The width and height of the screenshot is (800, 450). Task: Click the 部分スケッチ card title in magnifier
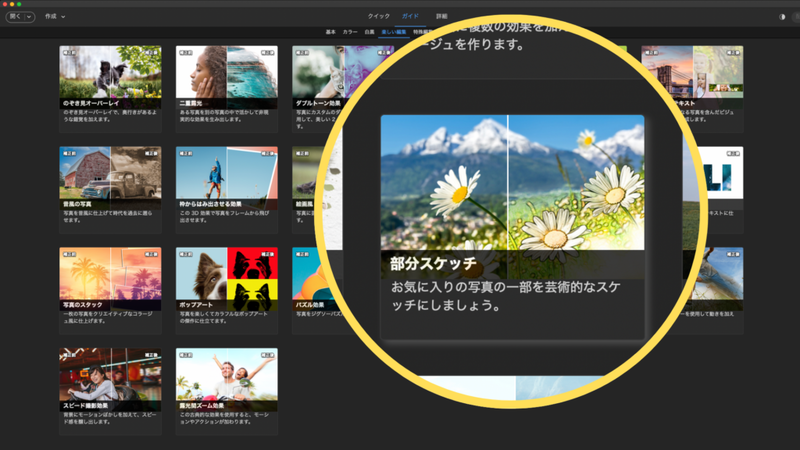[x=433, y=263]
